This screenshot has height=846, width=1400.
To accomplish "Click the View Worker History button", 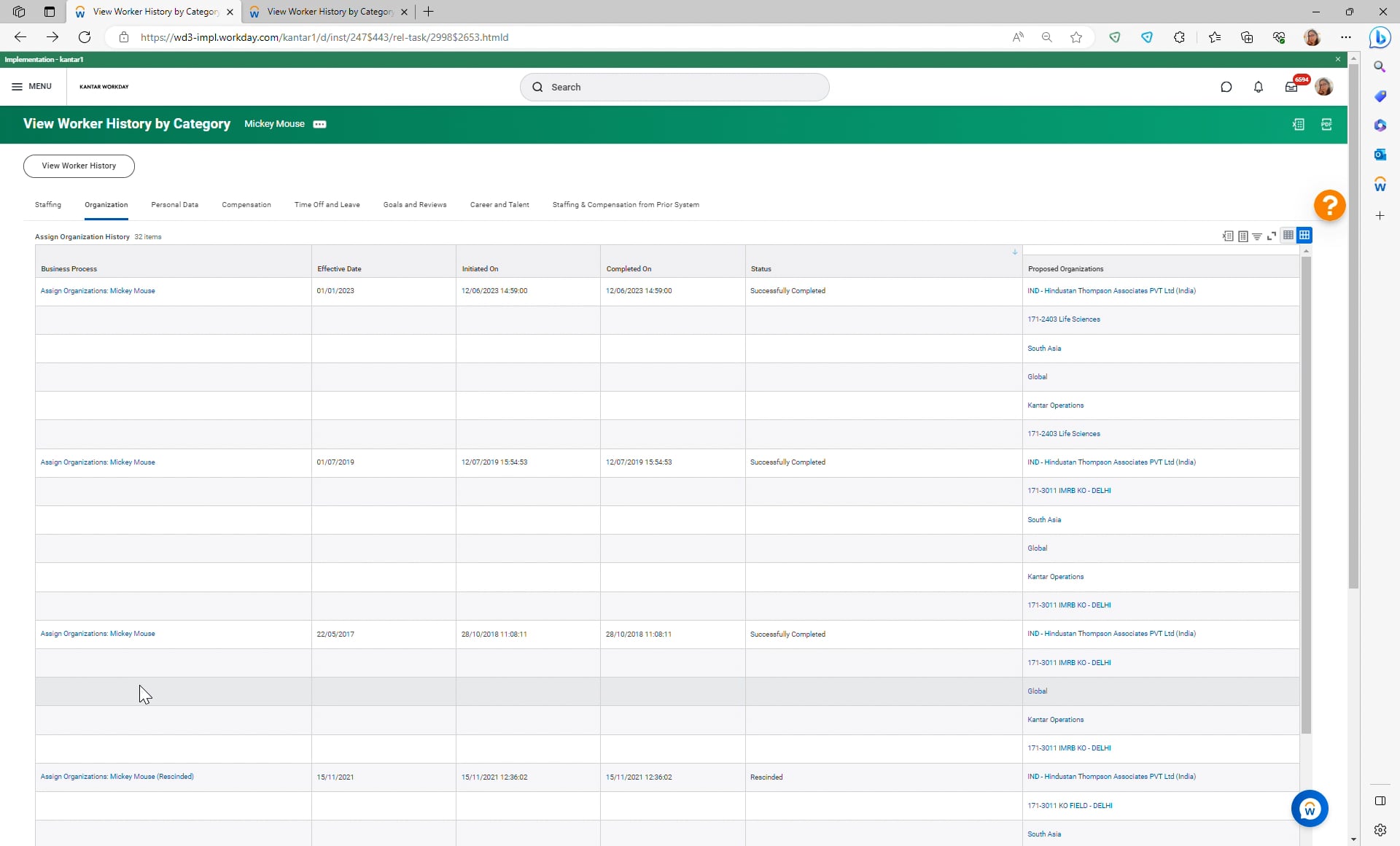I will pos(78,166).
